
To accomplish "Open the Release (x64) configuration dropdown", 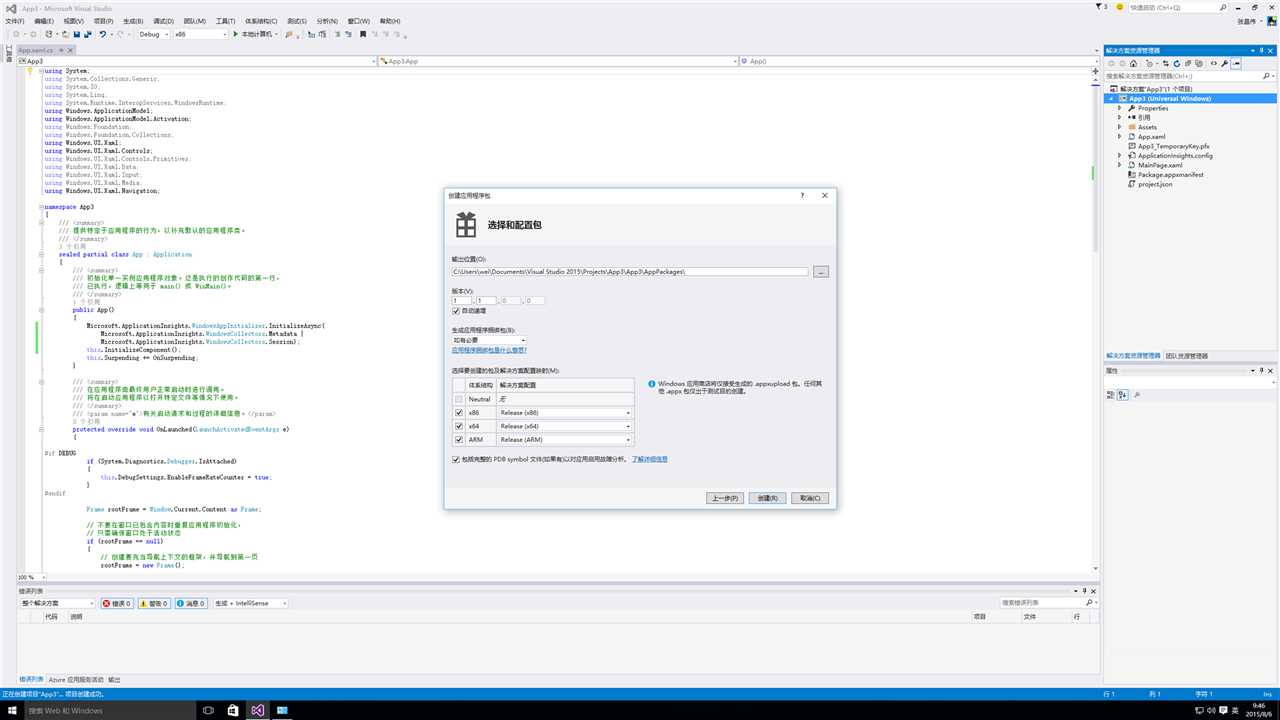I will [565, 426].
